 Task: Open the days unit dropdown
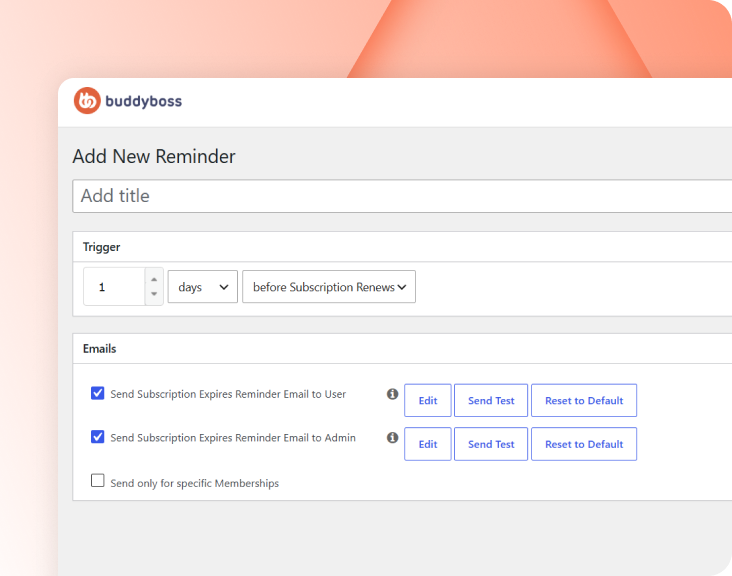pos(203,287)
